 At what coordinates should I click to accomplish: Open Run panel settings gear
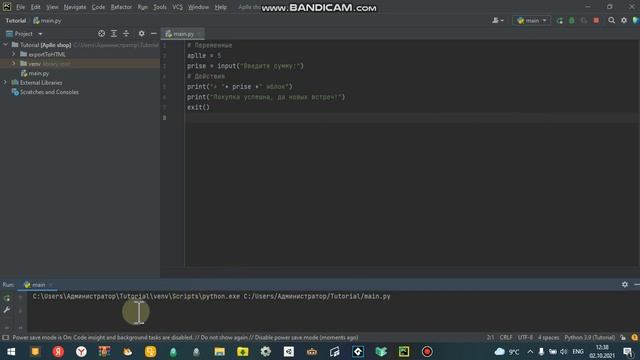coord(625,284)
